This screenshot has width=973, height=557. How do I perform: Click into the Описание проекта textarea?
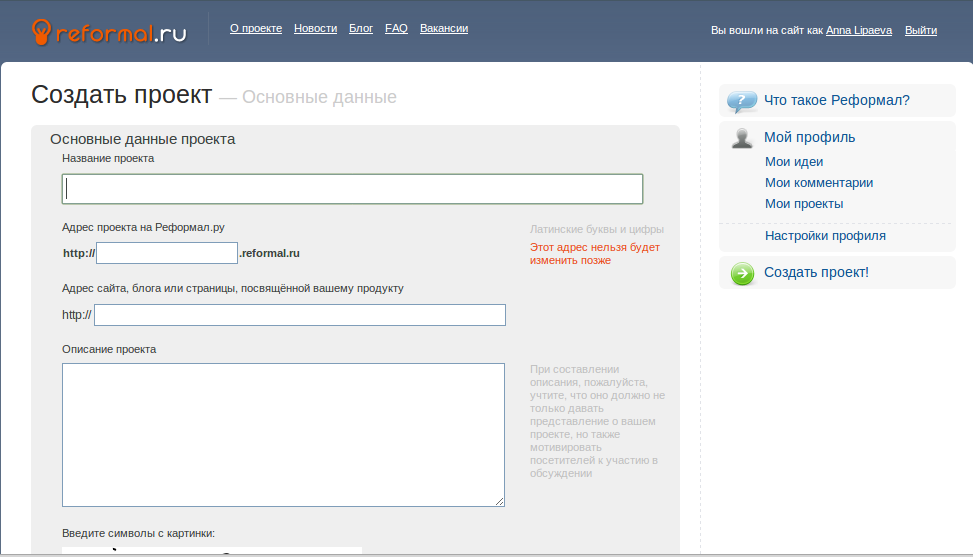pos(283,434)
